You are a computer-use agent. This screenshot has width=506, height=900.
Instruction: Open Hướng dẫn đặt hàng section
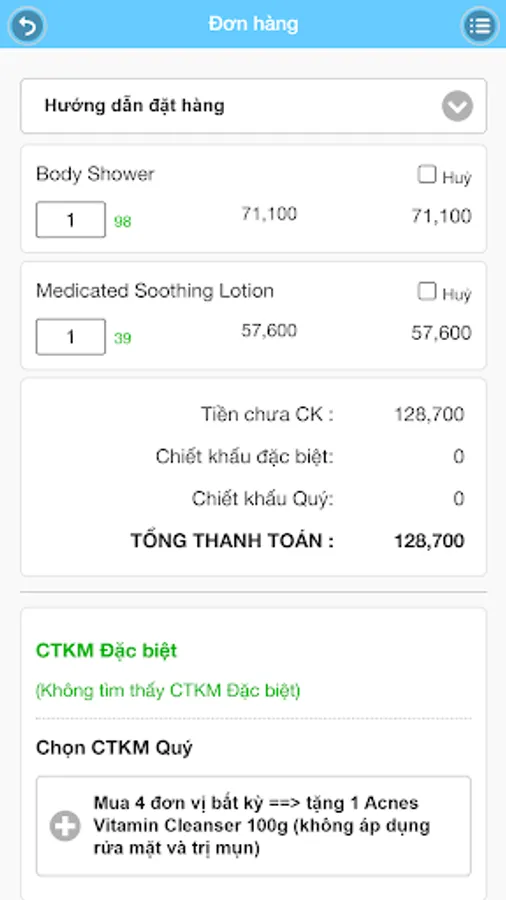(254, 106)
